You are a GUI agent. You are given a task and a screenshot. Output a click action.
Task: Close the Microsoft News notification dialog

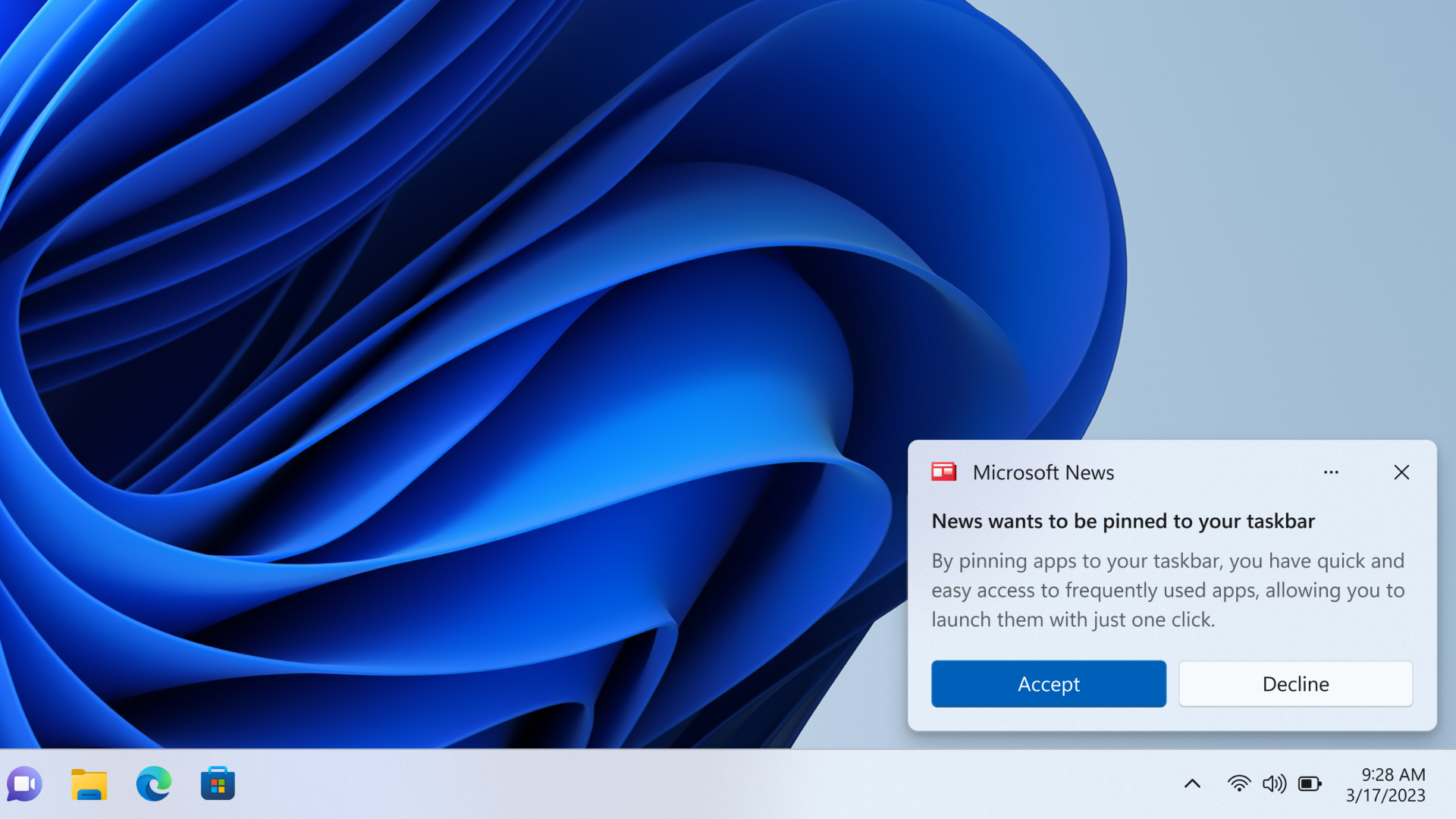(1401, 471)
